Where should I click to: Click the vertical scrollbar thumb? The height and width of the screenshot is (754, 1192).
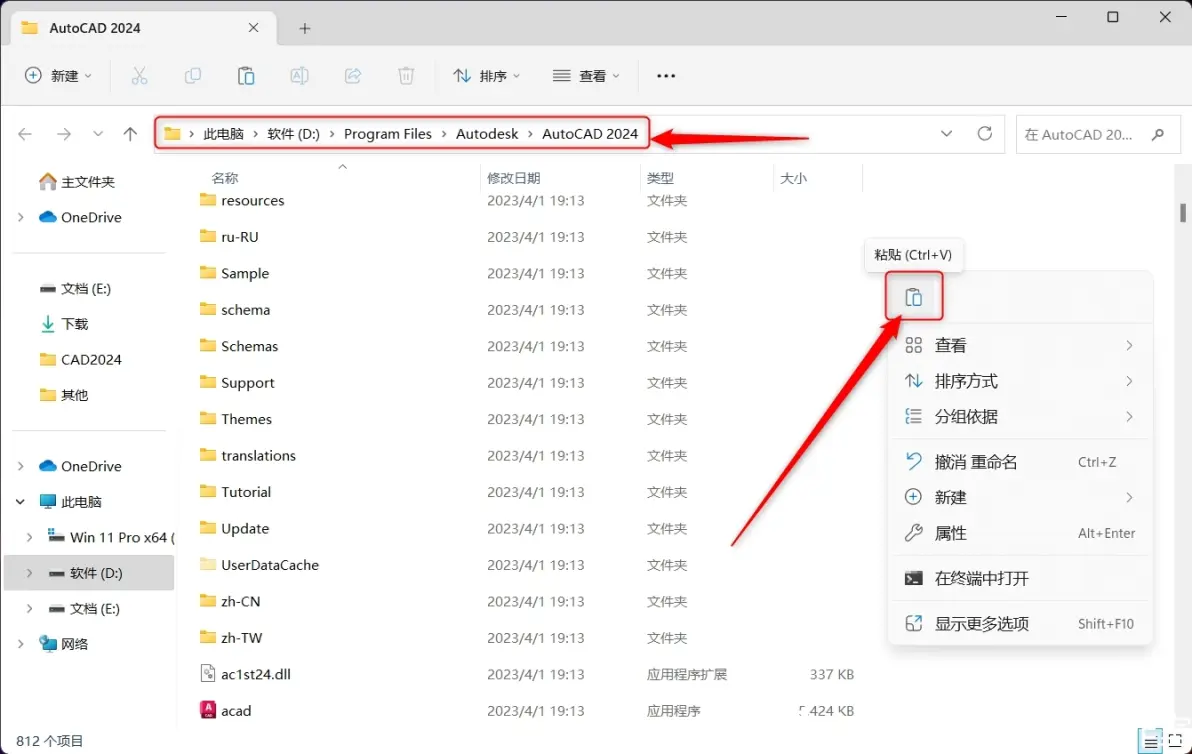[1183, 213]
